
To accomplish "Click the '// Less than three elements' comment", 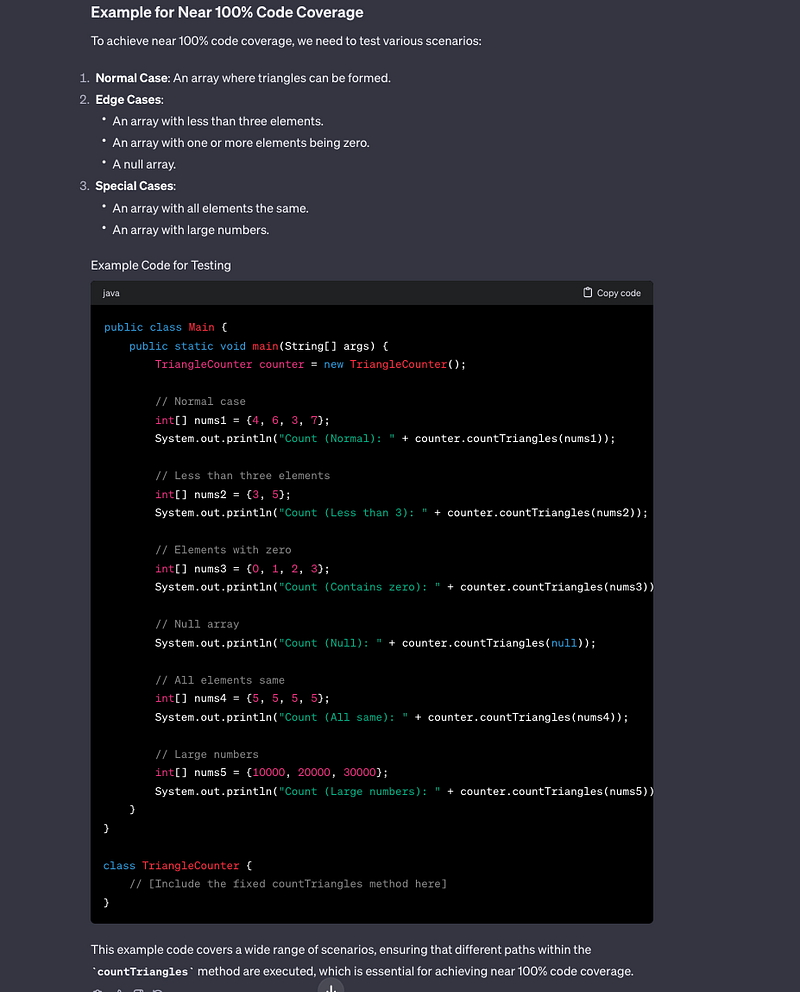I will (x=242, y=476).
